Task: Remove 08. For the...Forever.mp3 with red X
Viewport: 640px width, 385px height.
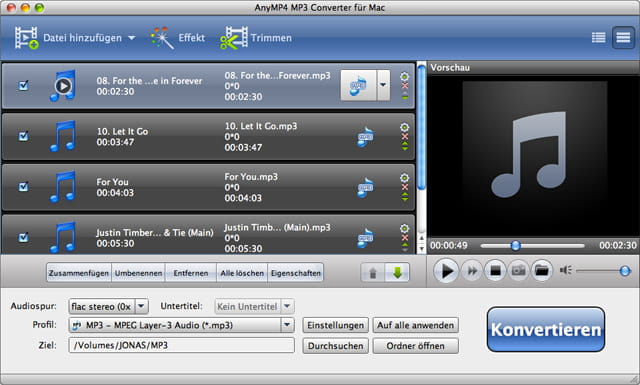Action: (404, 86)
